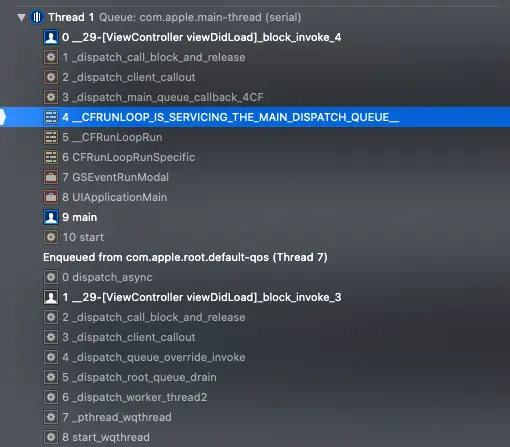
Task: Click user icon of viewDidLoad block_invoke_3
Action: point(51,297)
